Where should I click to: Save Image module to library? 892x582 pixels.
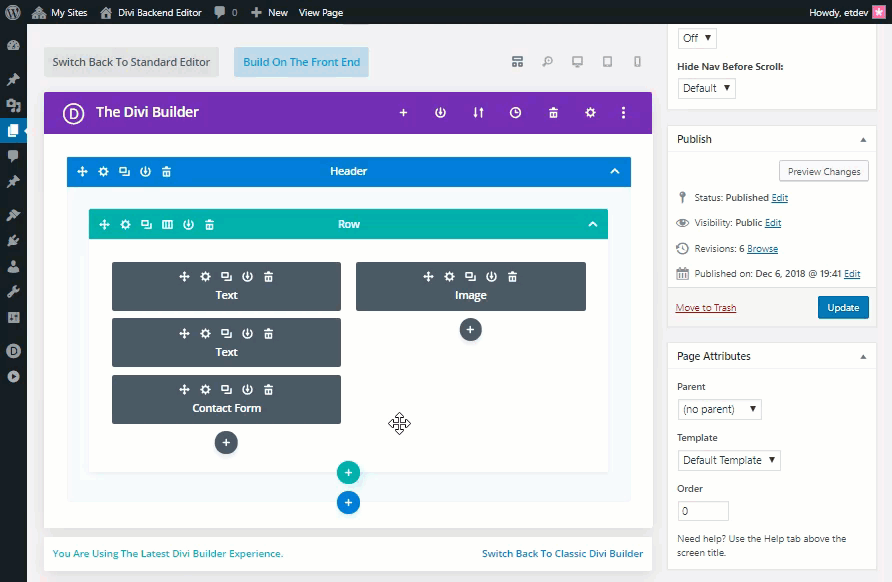point(492,276)
